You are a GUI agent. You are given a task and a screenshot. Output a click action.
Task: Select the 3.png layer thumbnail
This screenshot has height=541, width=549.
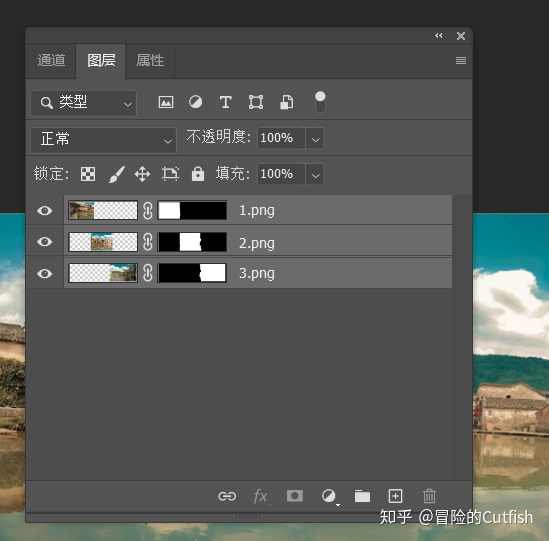103,273
